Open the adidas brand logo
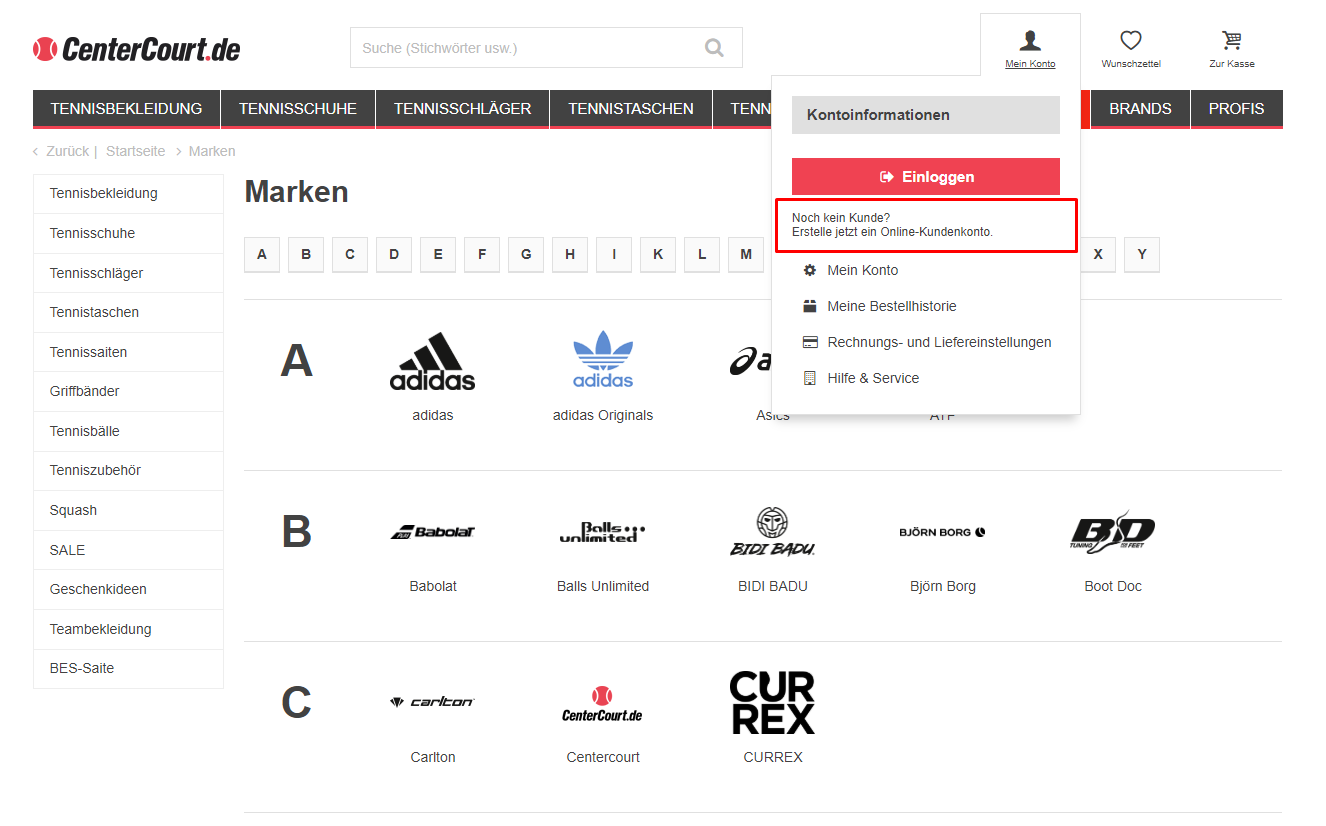 click(x=433, y=361)
